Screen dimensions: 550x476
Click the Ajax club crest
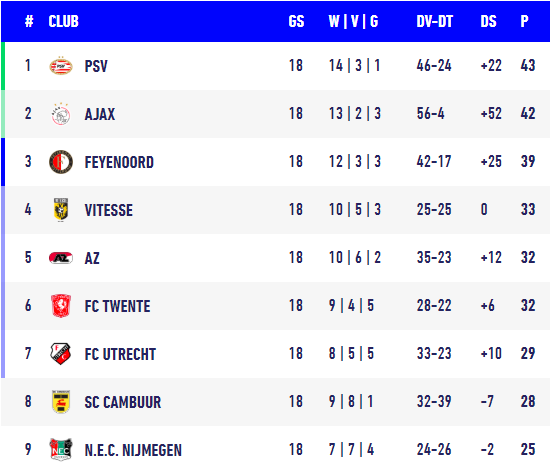click(61, 114)
